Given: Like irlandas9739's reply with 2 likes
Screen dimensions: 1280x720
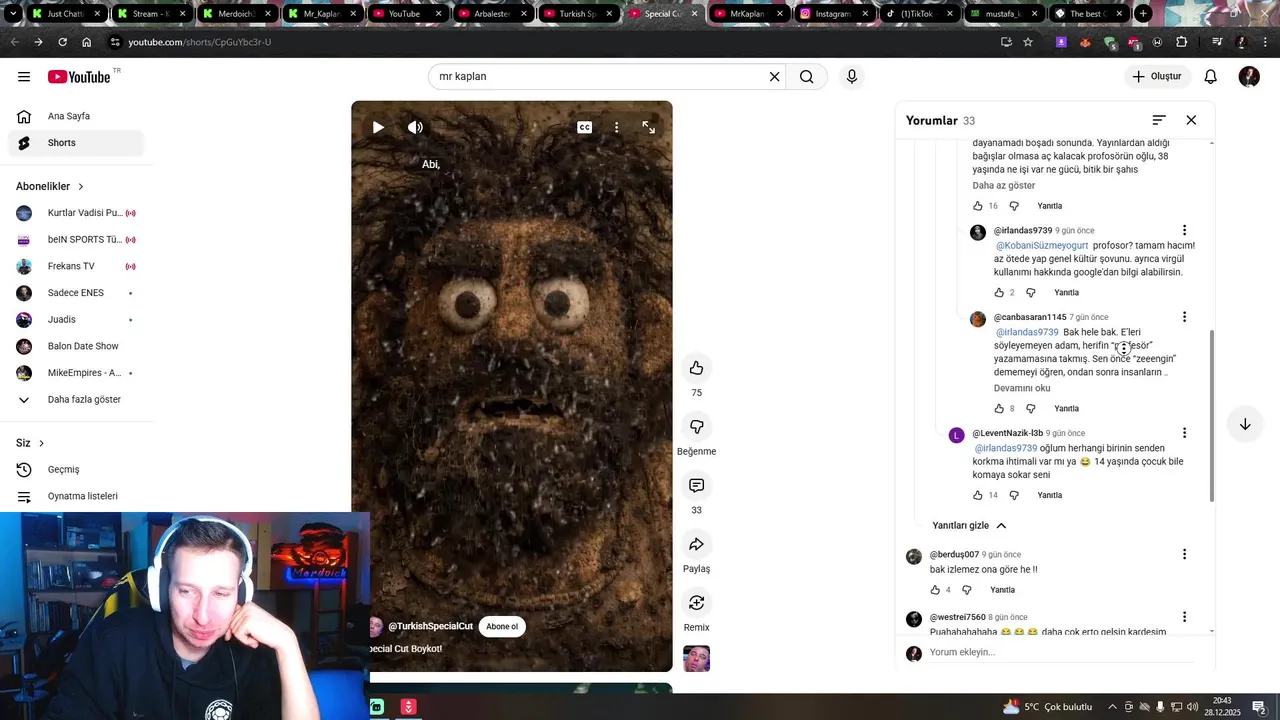Looking at the screenshot, I should pos(999,293).
